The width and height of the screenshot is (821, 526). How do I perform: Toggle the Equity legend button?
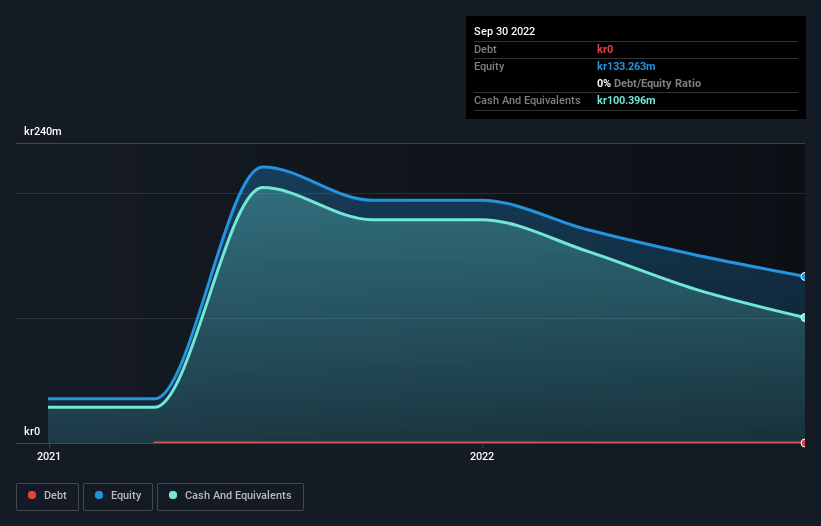118,496
